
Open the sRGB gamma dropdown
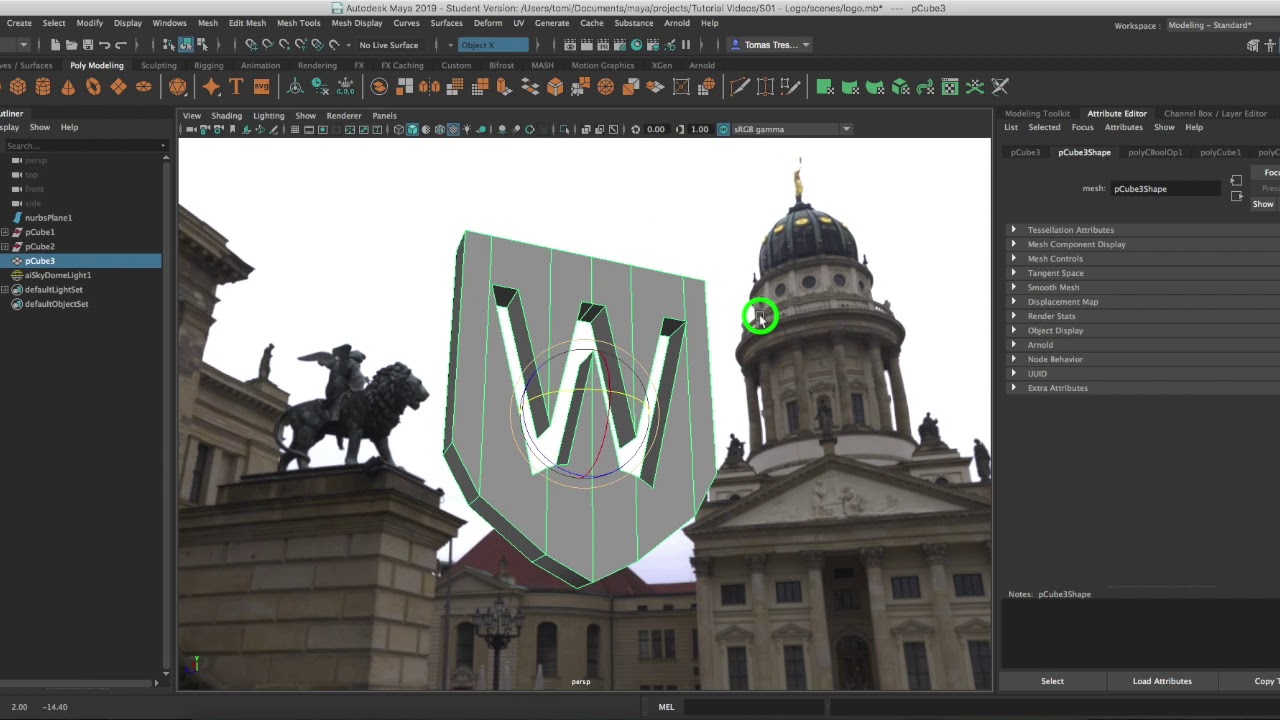point(791,129)
